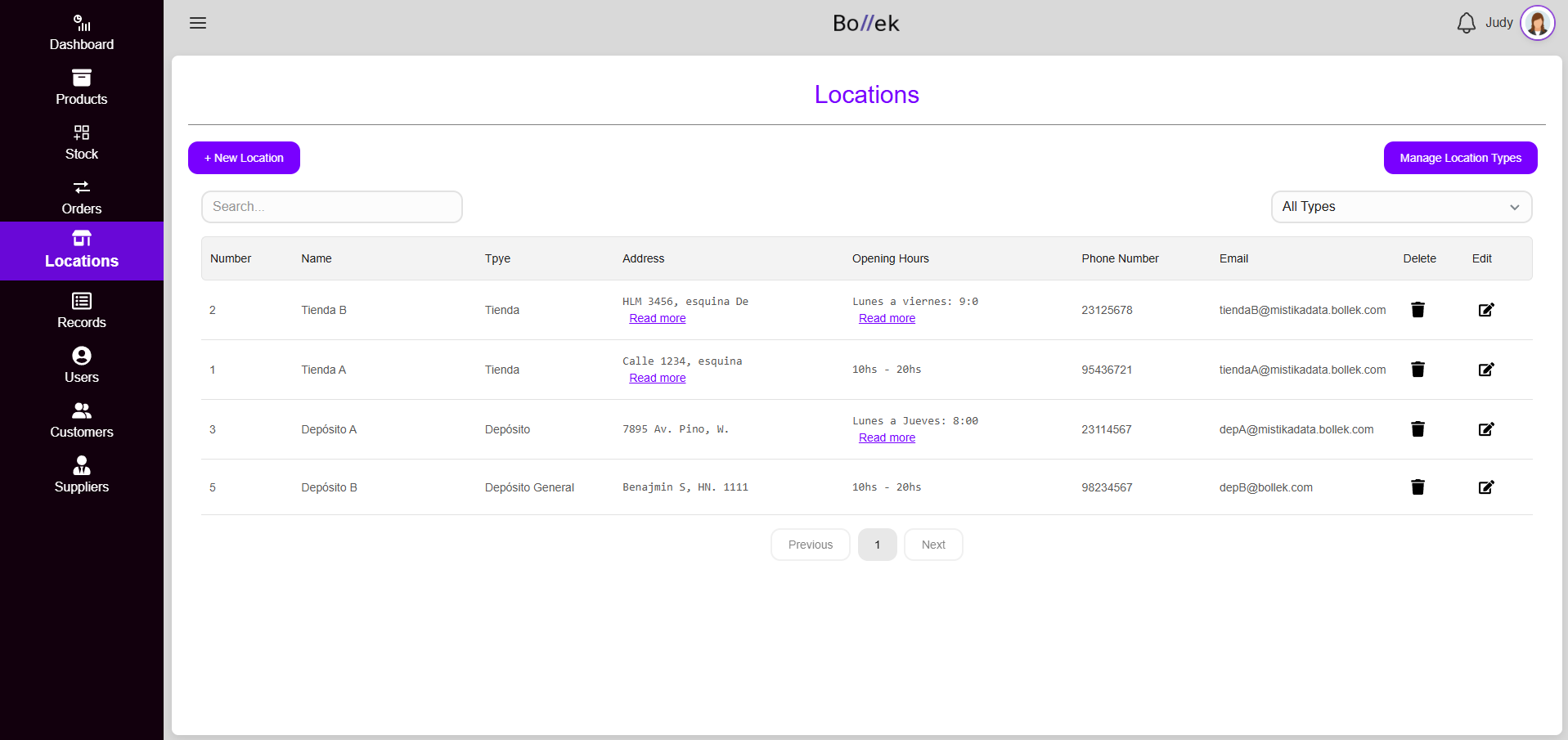Open the hamburger menu icon
Image resolution: width=1568 pixels, height=740 pixels.
click(x=198, y=23)
